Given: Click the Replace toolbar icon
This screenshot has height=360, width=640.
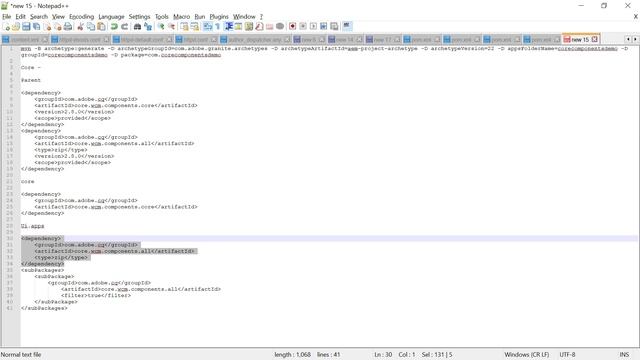Looking at the screenshot, I should [148, 27].
